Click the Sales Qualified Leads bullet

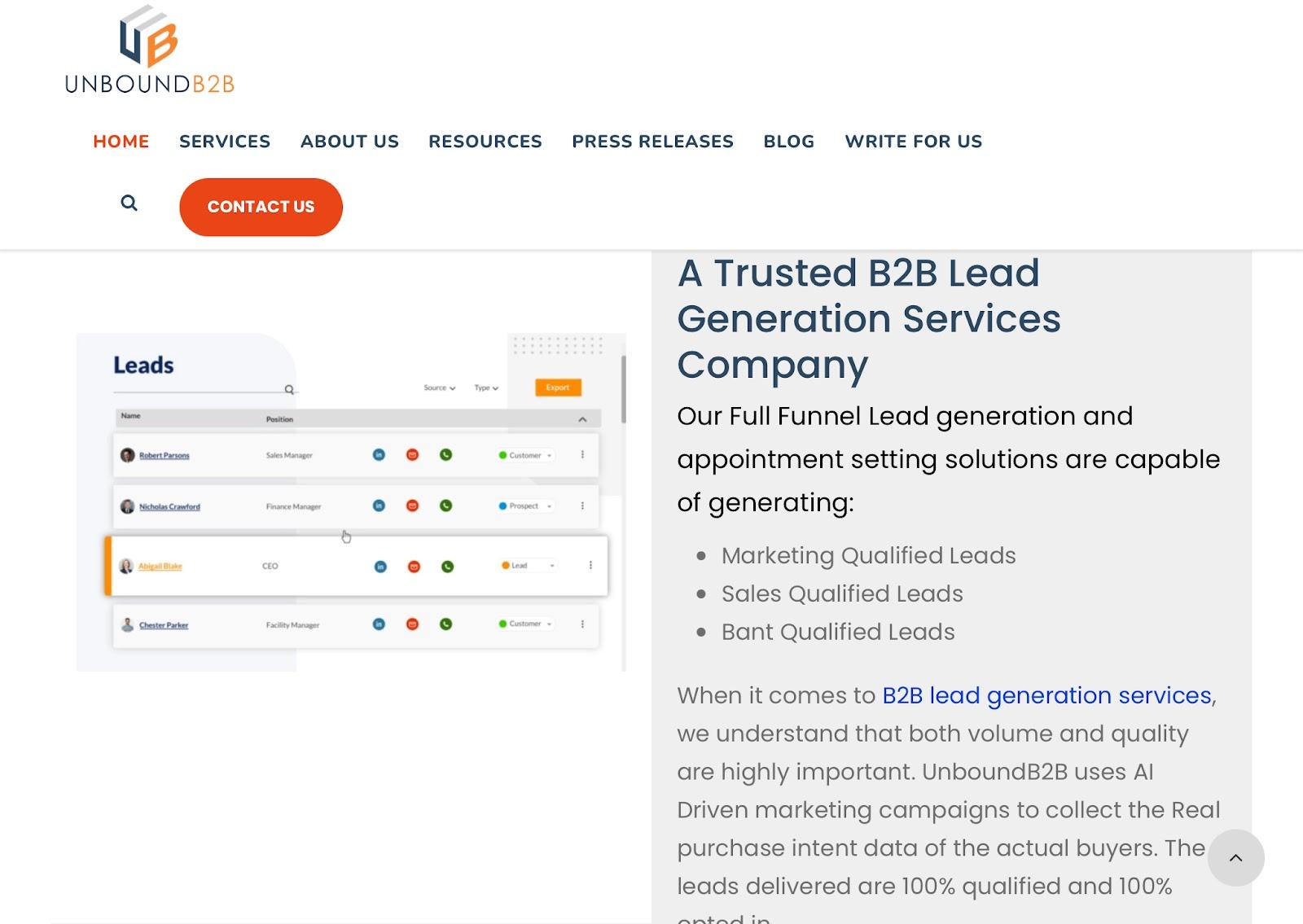tap(842, 593)
